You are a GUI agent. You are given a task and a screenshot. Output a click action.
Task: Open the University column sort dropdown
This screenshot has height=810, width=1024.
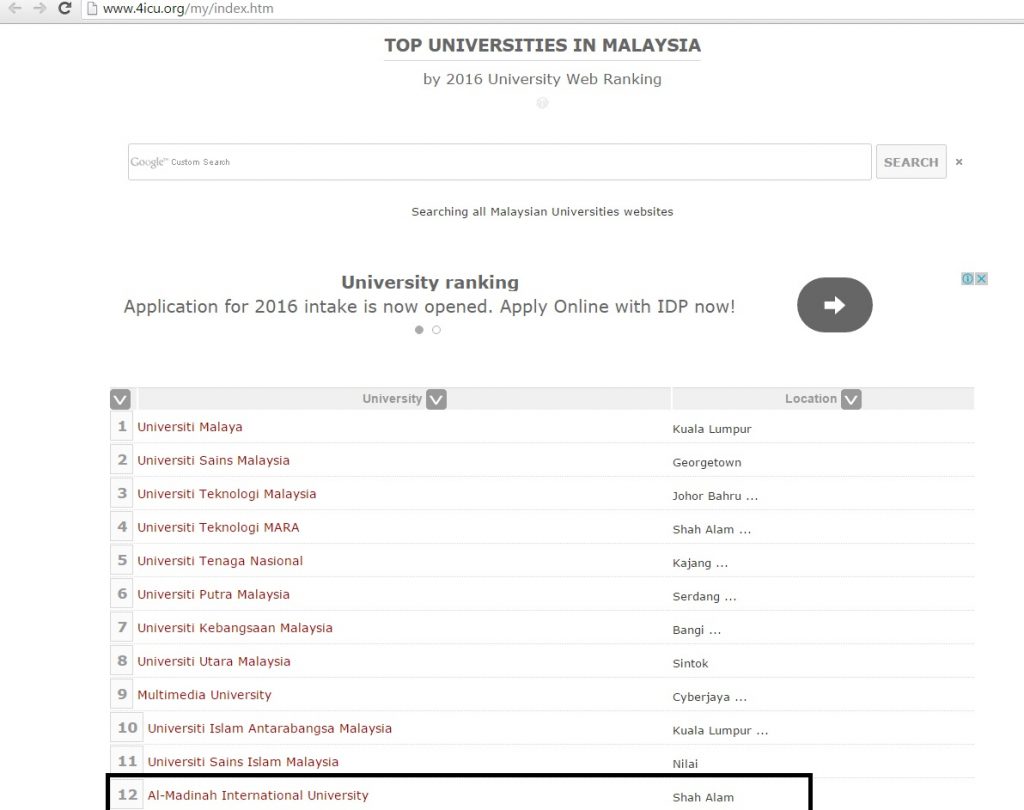pyautogui.click(x=436, y=400)
